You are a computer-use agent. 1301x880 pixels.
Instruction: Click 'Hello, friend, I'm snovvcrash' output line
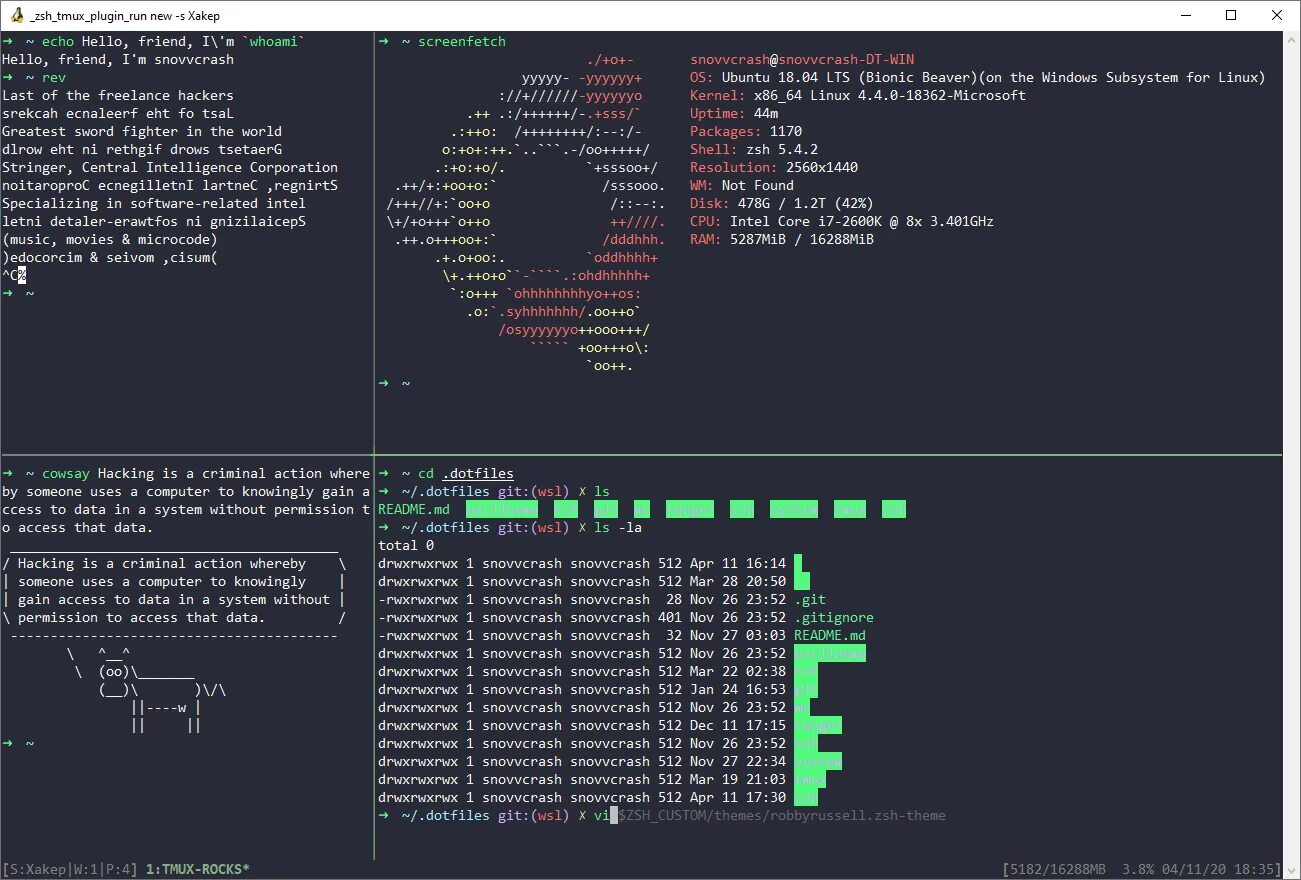pyautogui.click(x=118, y=59)
